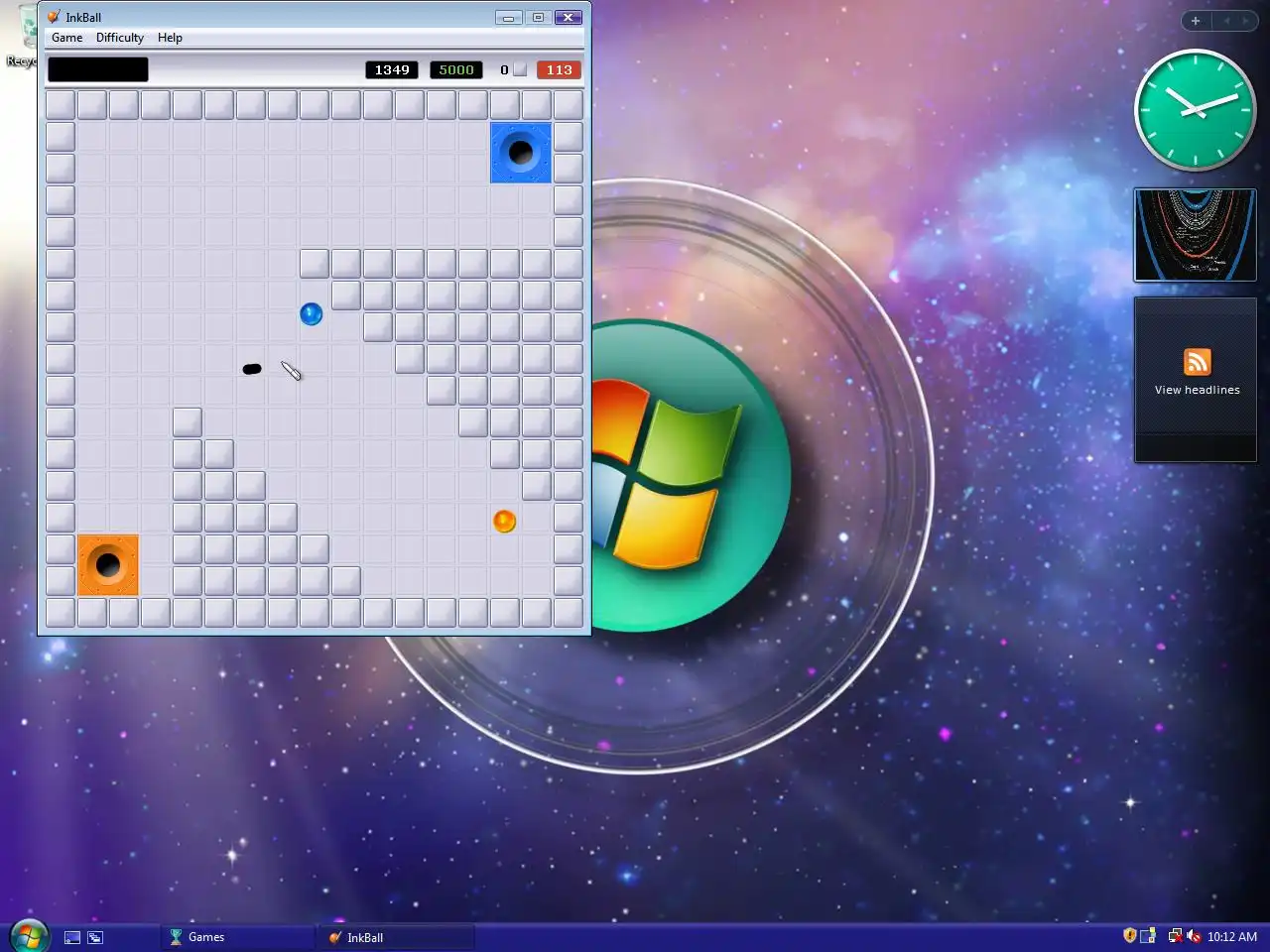Click the security shield tray icon
Image resolution: width=1270 pixels, height=952 pixels.
click(1129, 936)
